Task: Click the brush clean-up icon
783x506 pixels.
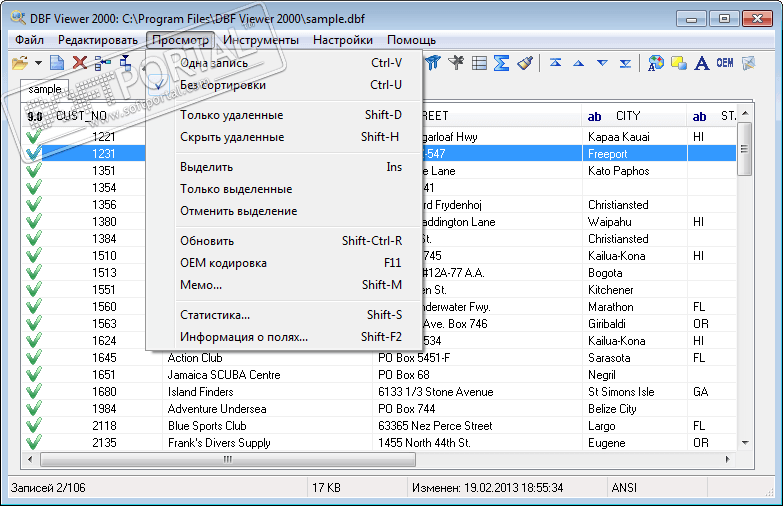Action: [525, 63]
